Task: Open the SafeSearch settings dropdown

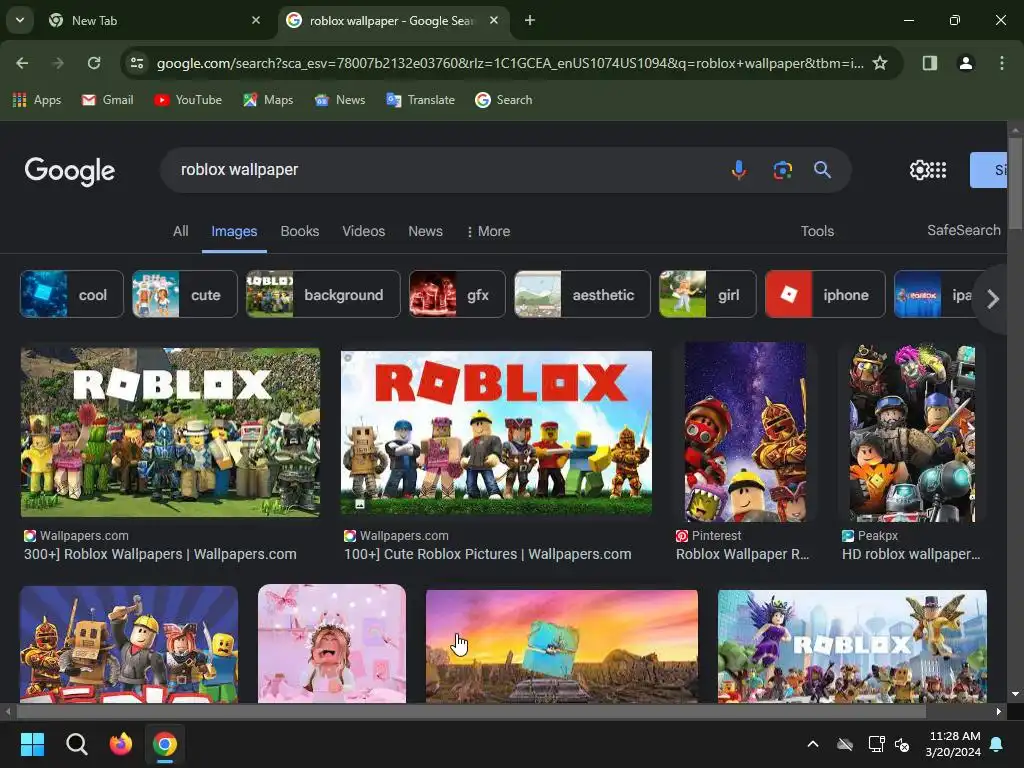Action: pos(963,230)
